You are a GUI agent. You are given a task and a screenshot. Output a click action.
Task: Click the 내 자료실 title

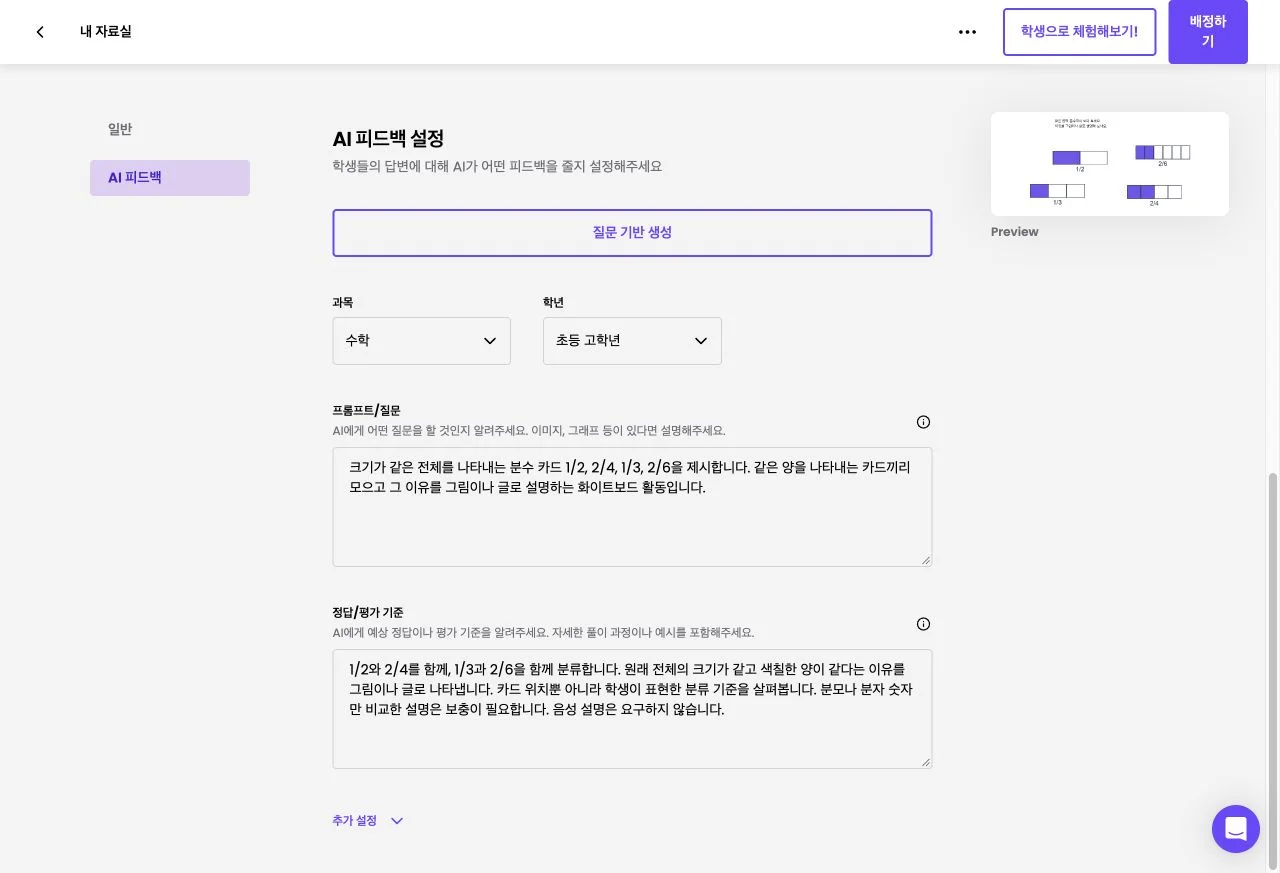click(106, 32)
